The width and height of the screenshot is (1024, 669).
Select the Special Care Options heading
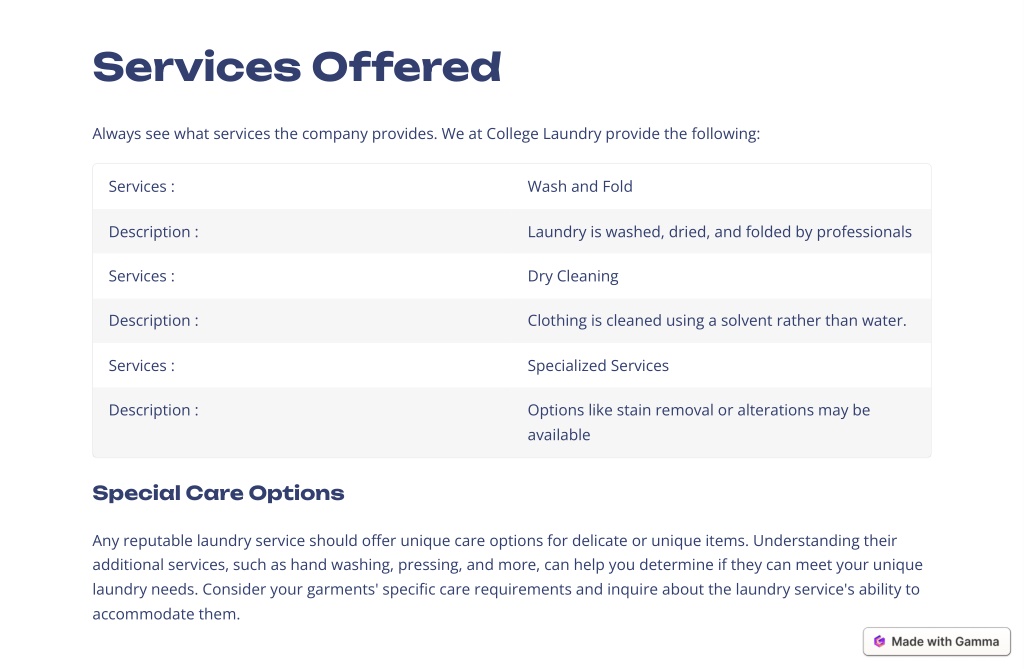[218, 493]
